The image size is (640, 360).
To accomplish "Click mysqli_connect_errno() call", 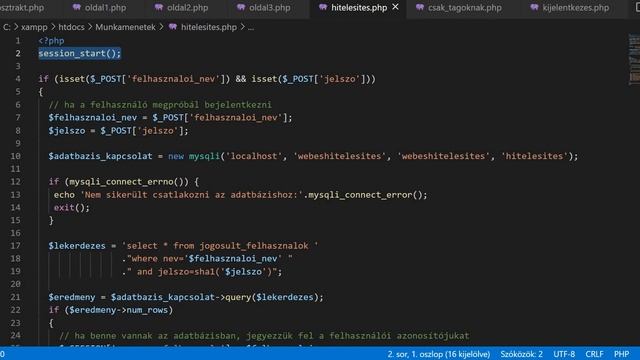I will pyautogui.click(x=128, y=182).
